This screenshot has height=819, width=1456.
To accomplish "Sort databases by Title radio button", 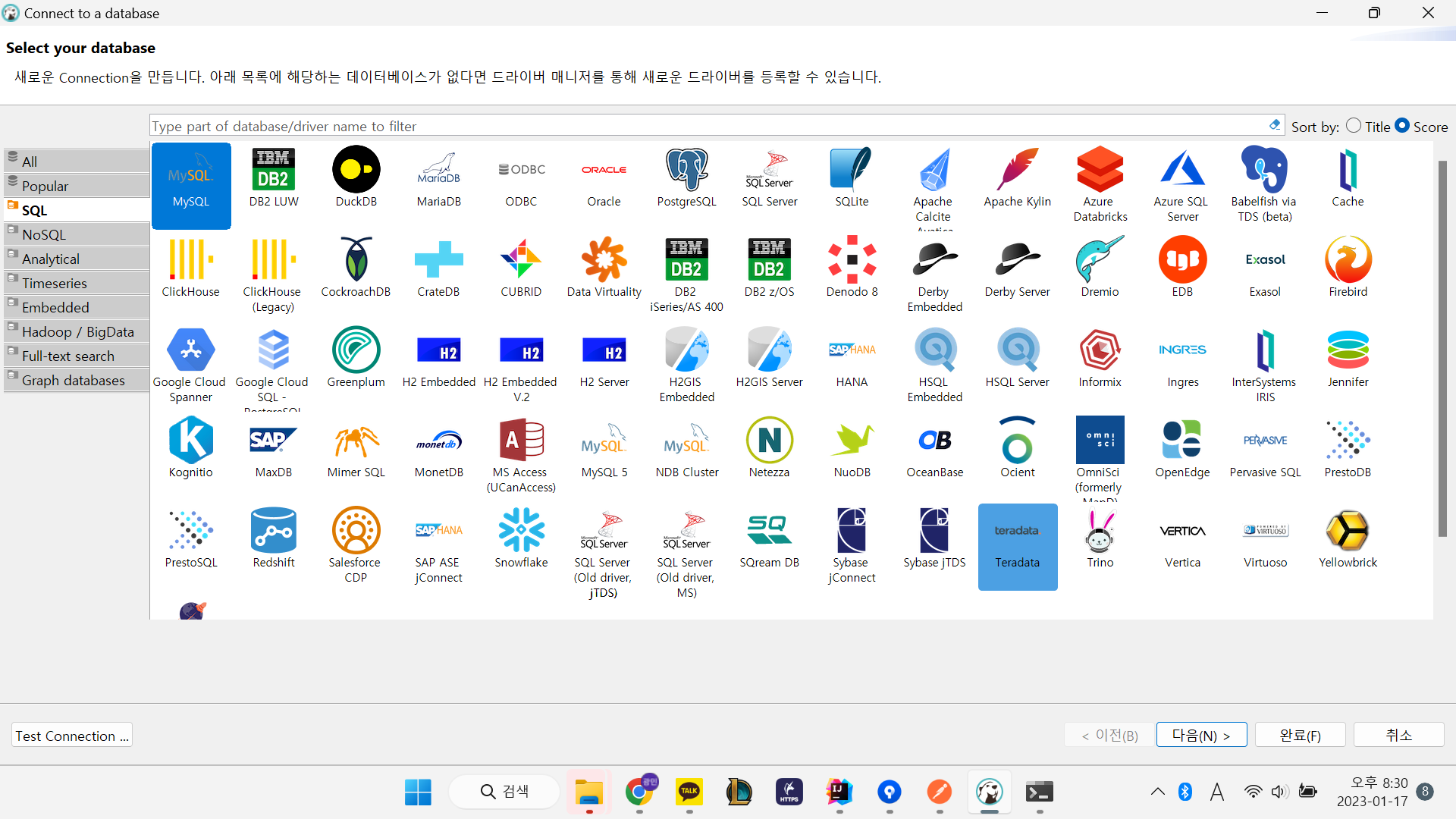I will coord(1354,126).
